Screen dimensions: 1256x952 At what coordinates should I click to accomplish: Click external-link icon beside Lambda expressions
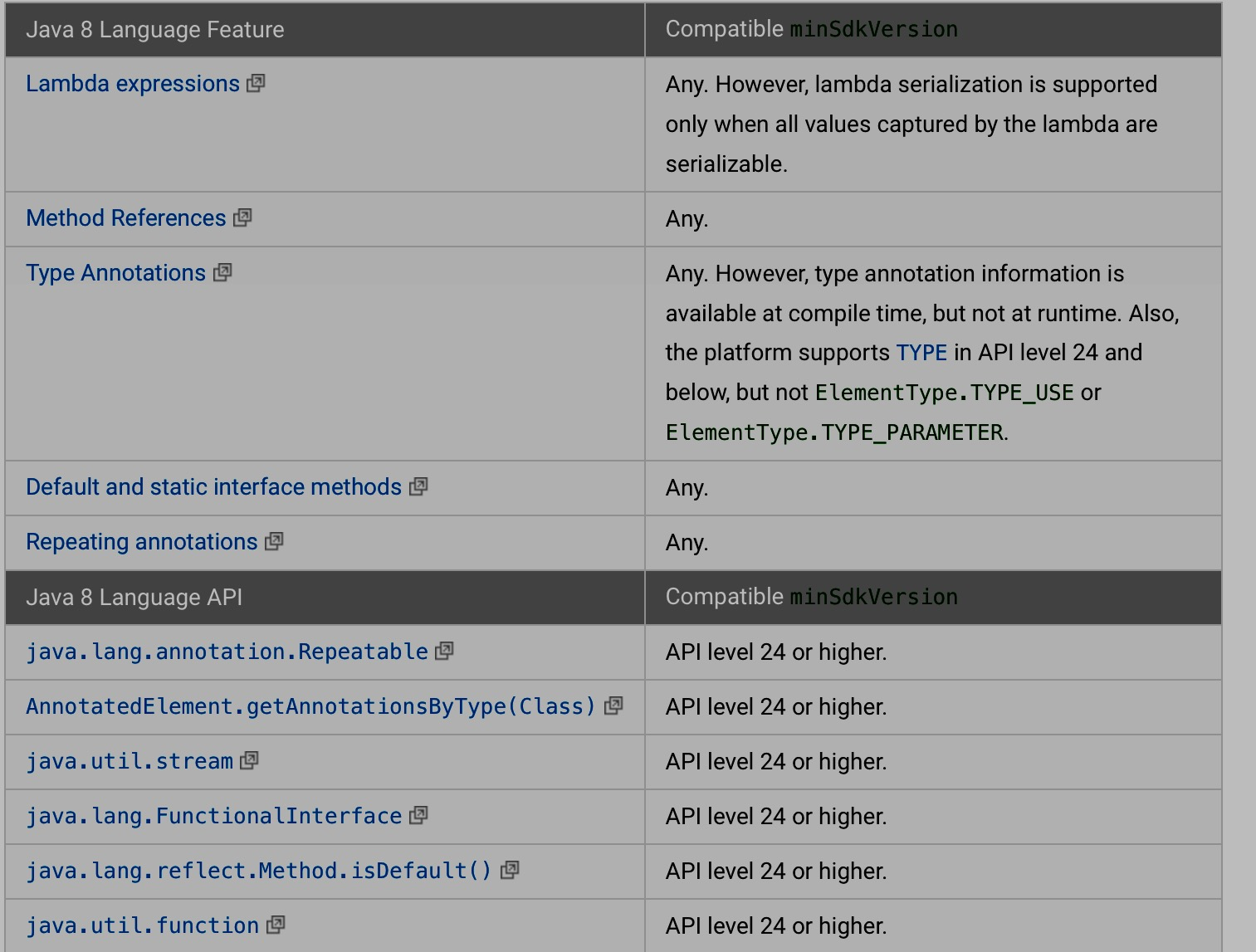pos(257,83)
